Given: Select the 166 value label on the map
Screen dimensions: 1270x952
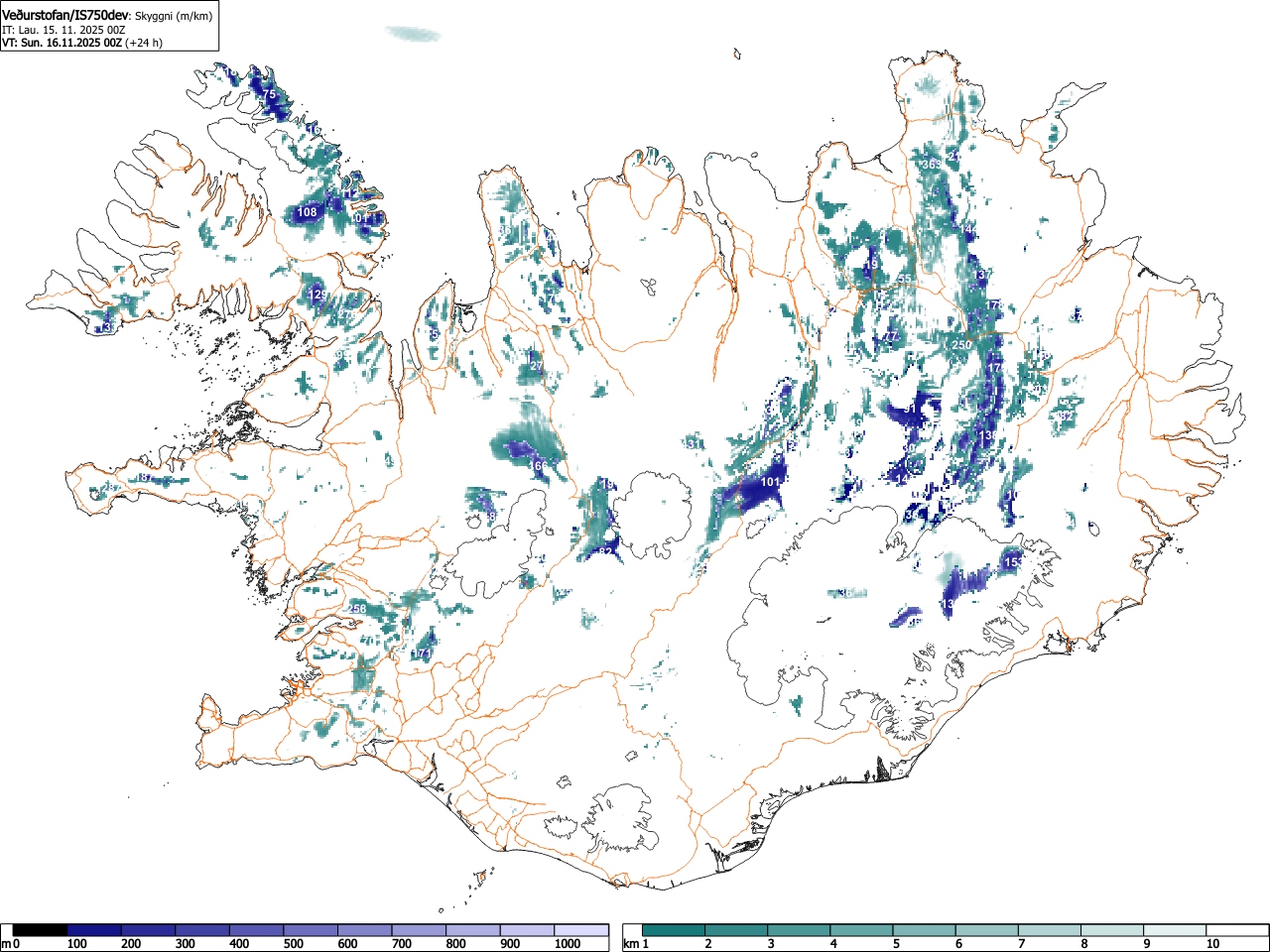Looking at the screenshot, I should [x=538, y=466].
